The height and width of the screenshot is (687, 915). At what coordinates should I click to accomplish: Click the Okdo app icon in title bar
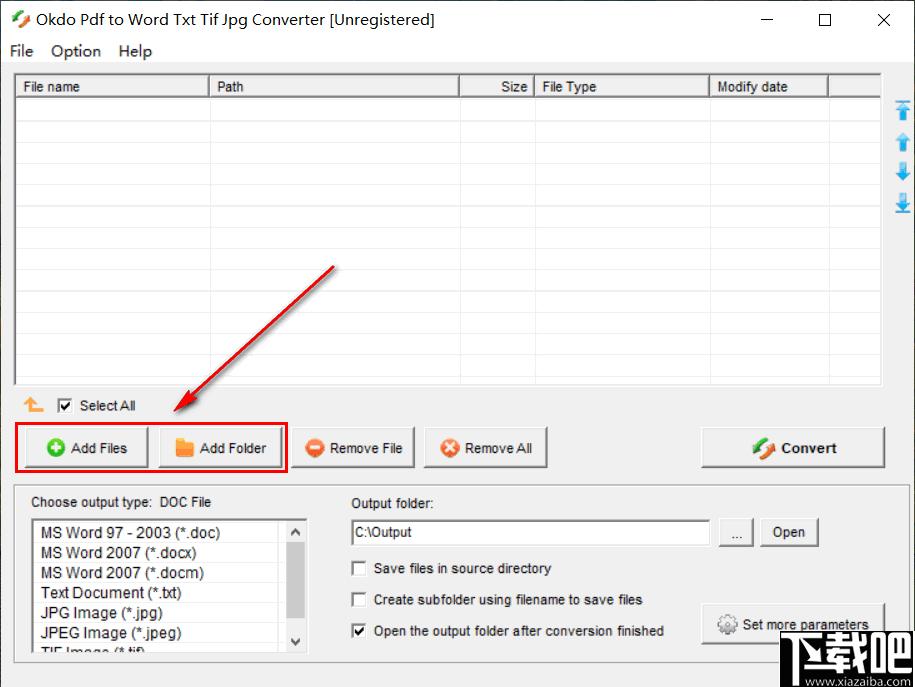click(21, 19)
